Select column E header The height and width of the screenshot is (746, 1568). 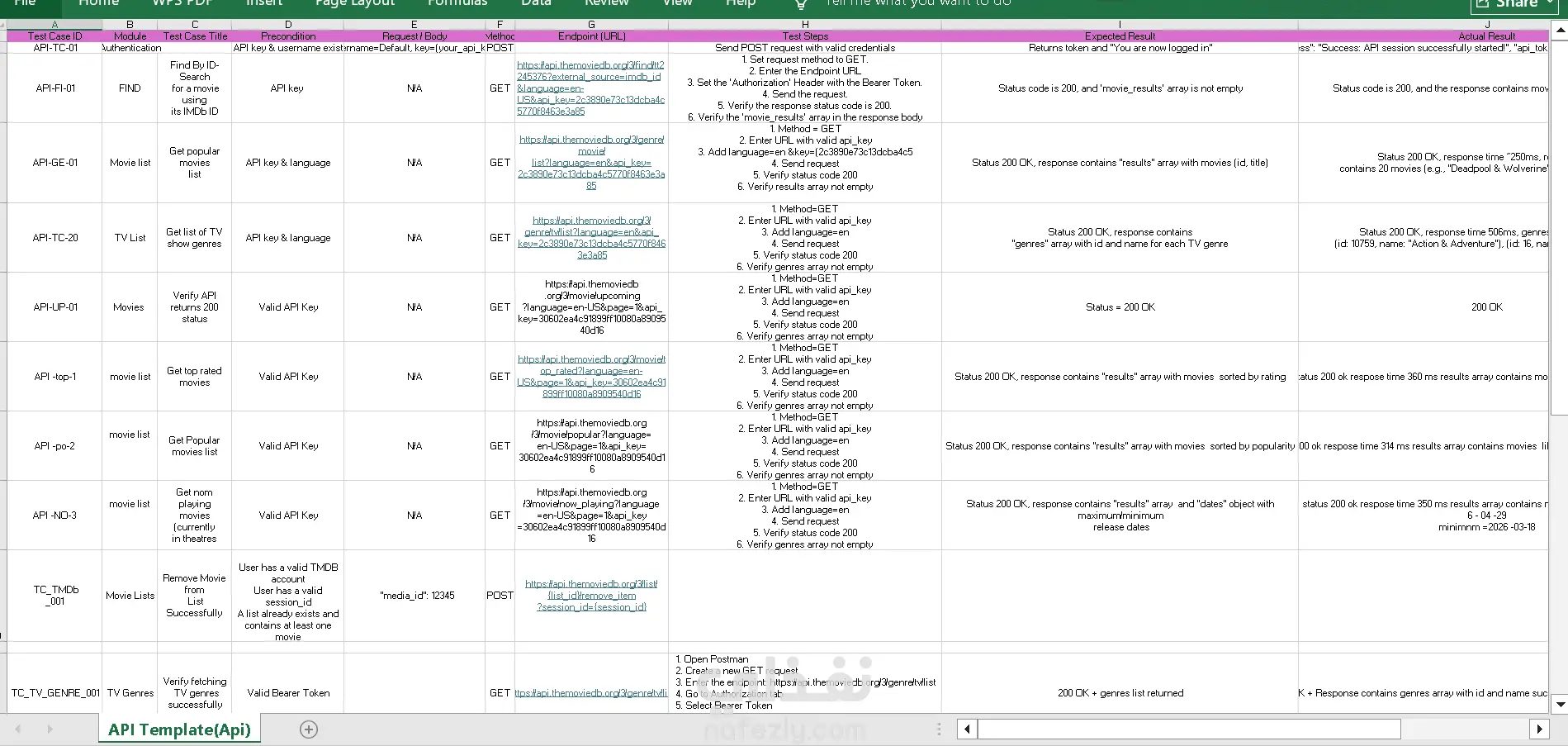(415, 25)
